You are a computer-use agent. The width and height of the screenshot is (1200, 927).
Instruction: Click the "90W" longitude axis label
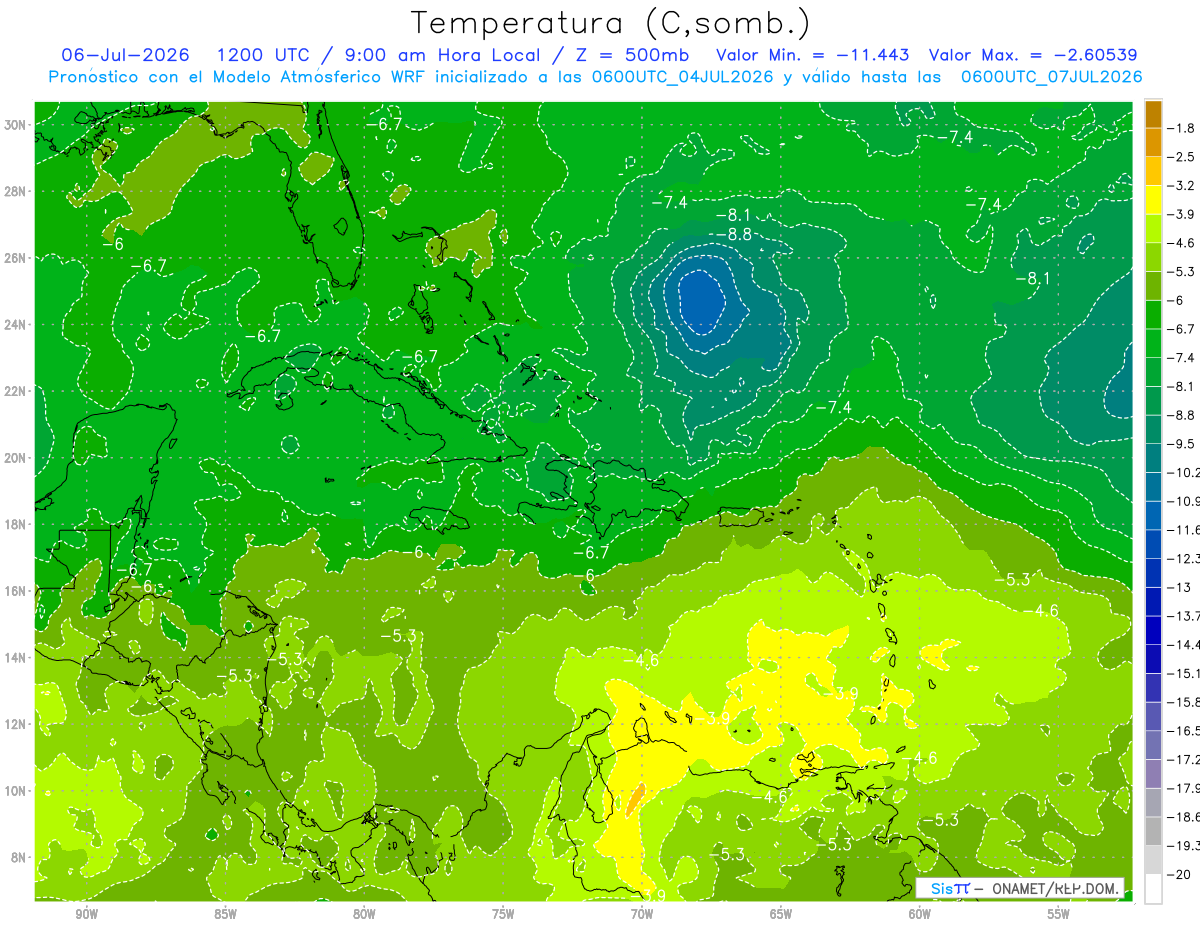tap(86, 914)
